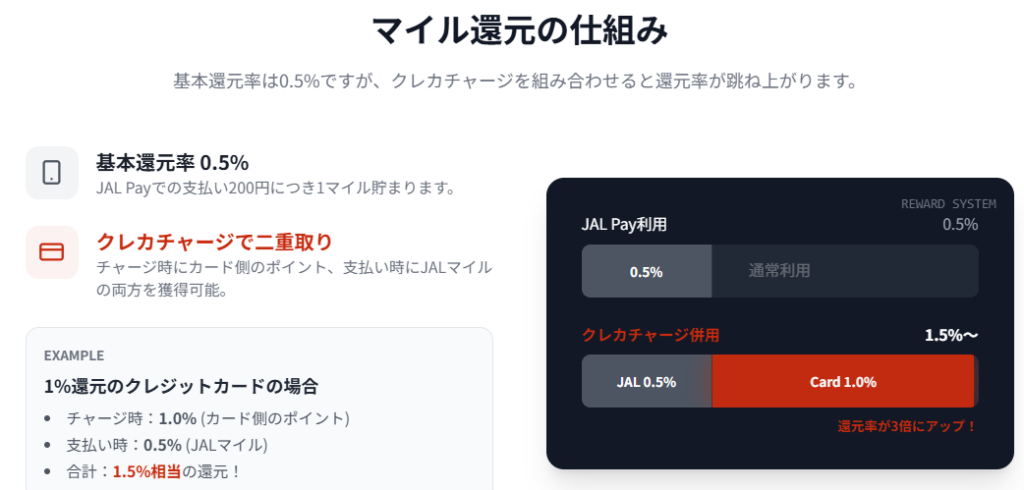Screen dimensions: 1024x490
Task: Click the 支払い時：0.5% bullet item
Action: click(x=168, y=444)
